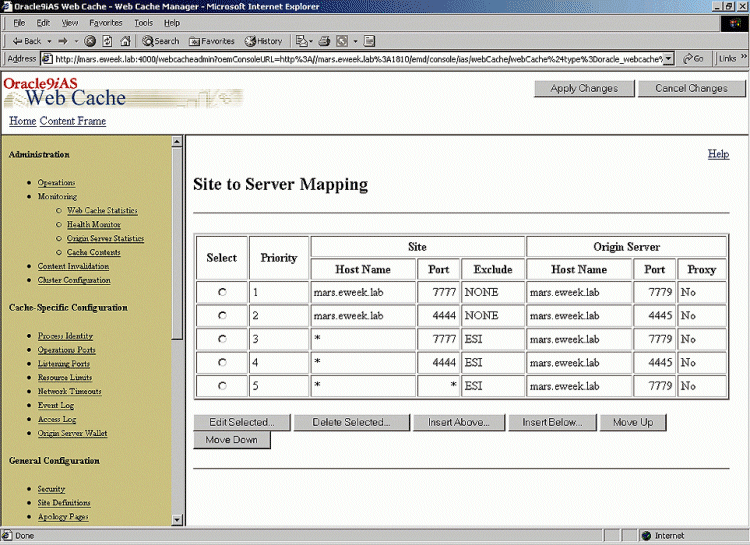
Task: Open the Favorites toolbar button
Action: [212, 41]
